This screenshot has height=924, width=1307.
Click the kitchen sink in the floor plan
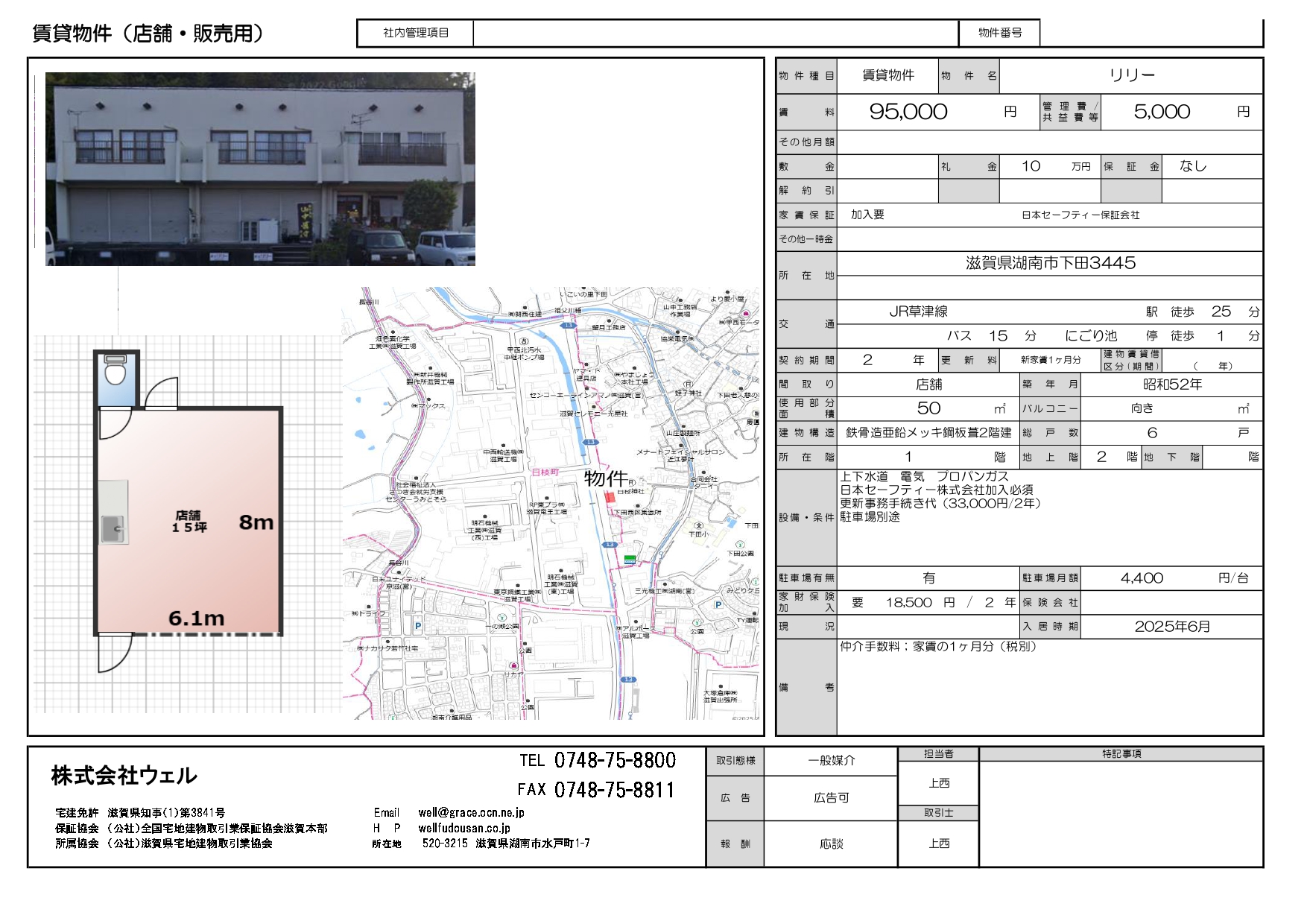(x=114, y=528)
